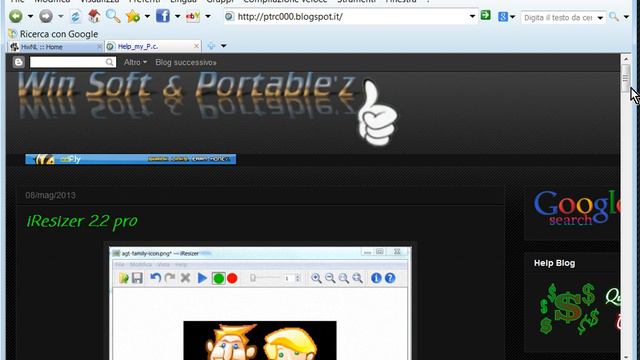
Task: Click the Blogger navbar search field
Action: (73, 62)
